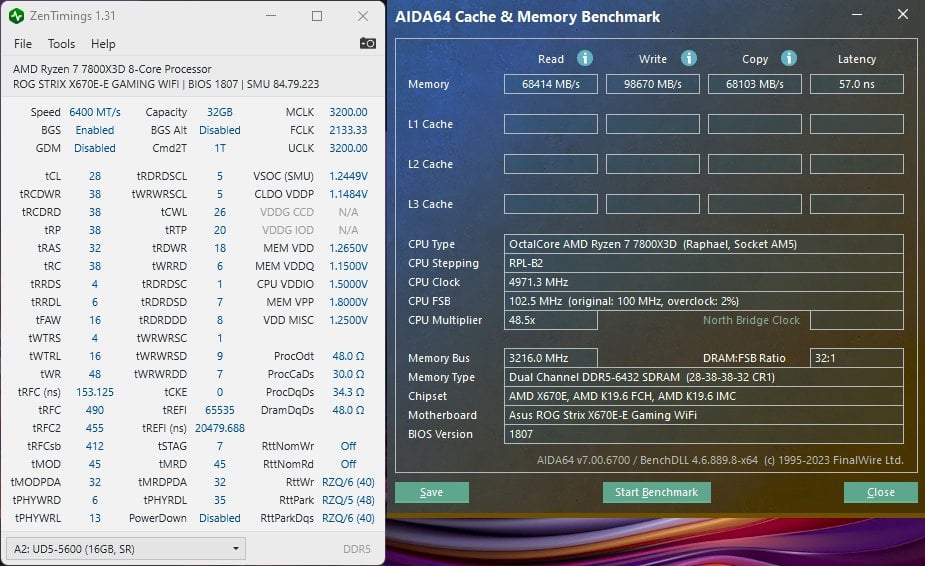Click the BGS value Enabled

click(94, 130)
